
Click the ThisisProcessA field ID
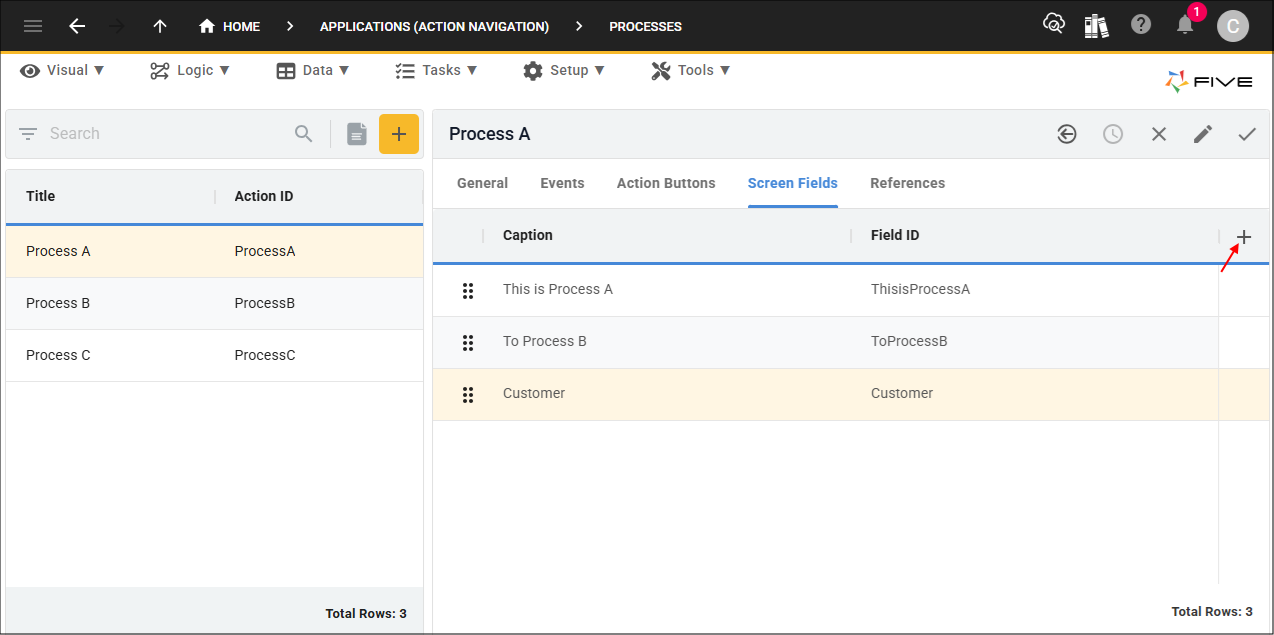(x=920, y=289)
